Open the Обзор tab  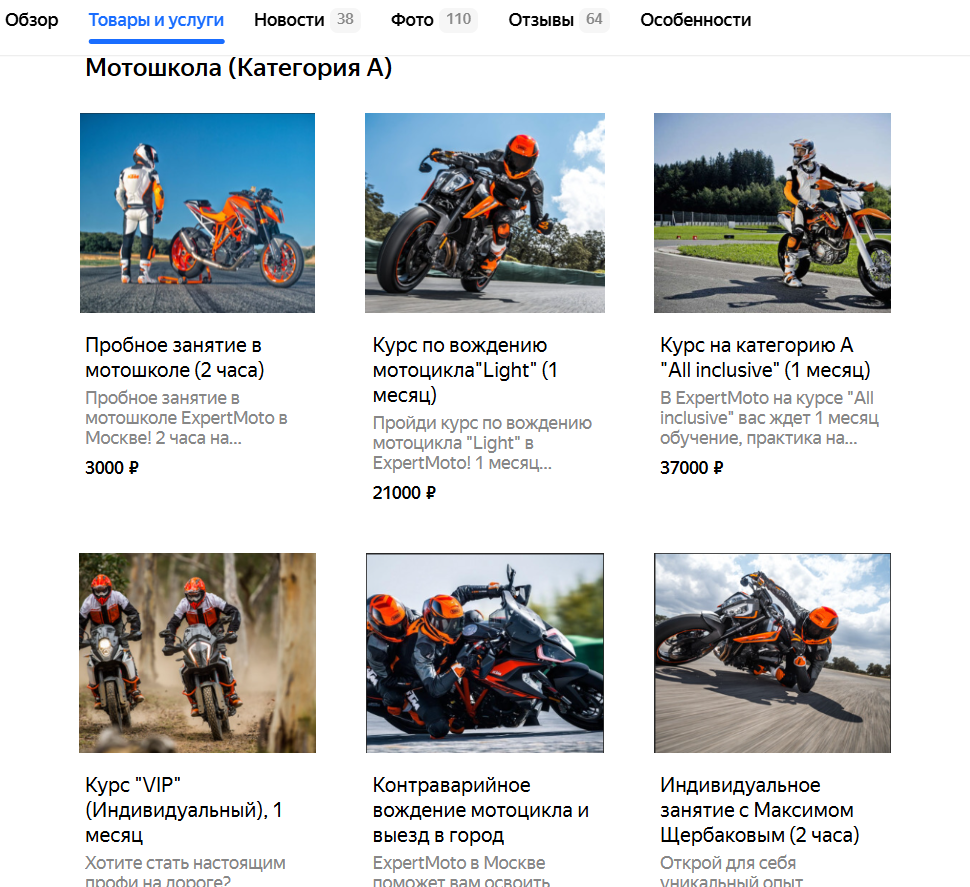pos(32,20)
